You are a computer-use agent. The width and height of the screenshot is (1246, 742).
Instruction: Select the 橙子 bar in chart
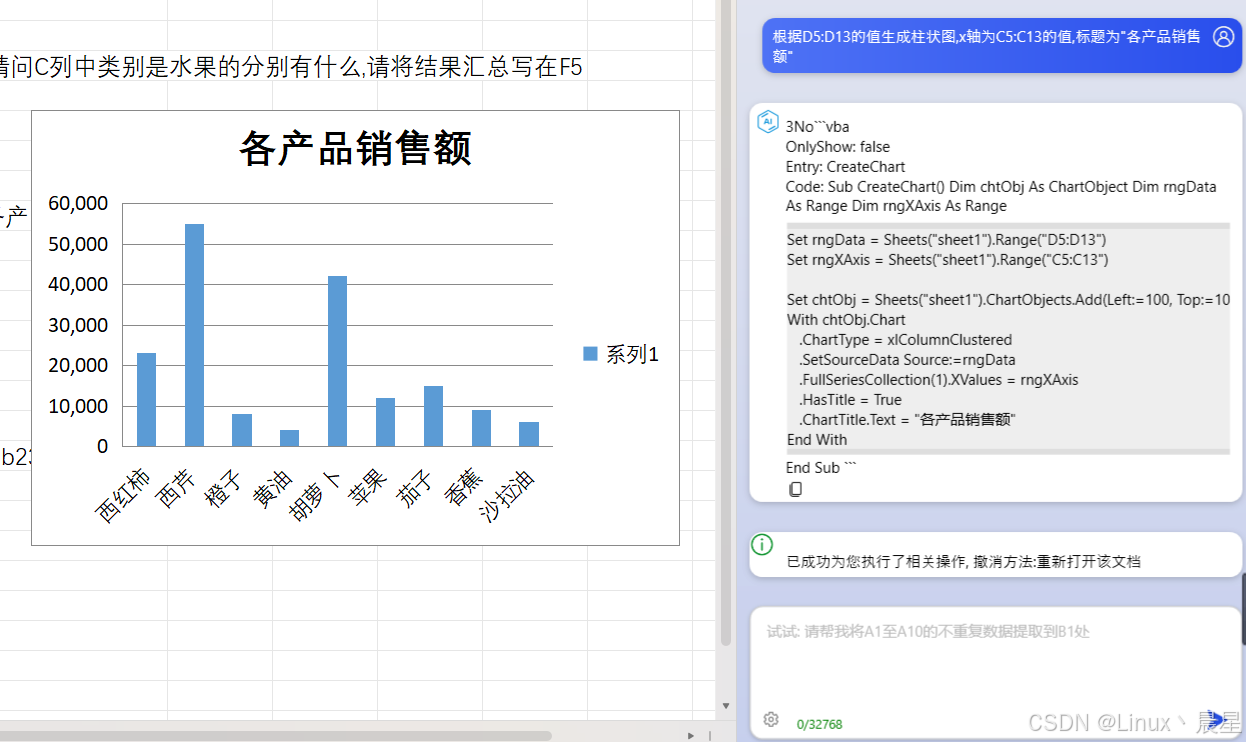(x=242, y=430)
